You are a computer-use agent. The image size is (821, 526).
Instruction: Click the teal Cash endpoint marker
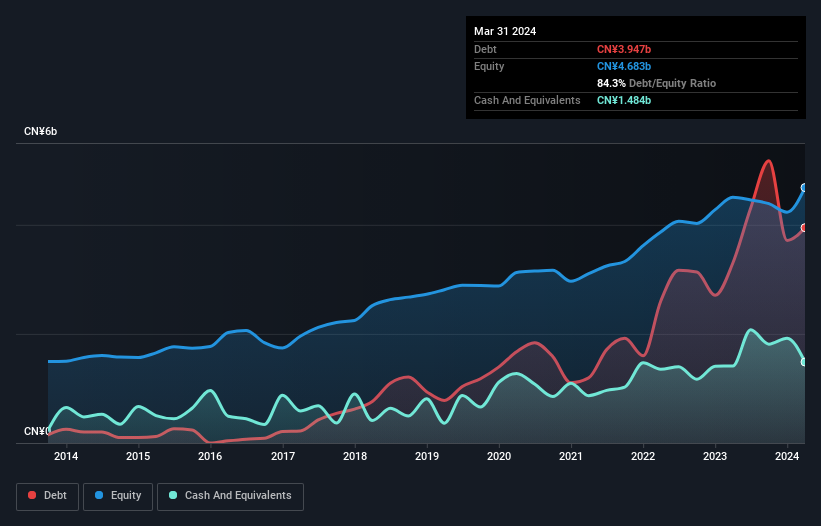(x=805, y=362)
